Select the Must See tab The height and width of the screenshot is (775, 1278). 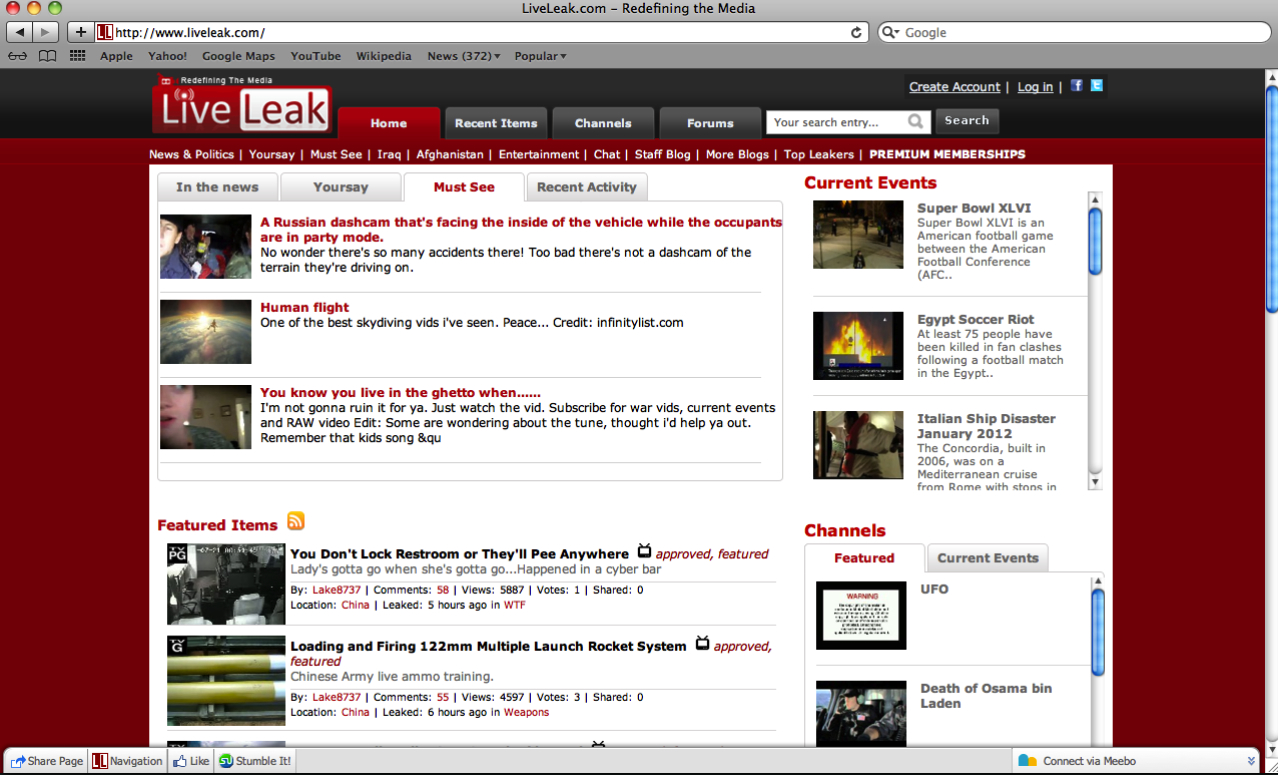click(464, 187)
